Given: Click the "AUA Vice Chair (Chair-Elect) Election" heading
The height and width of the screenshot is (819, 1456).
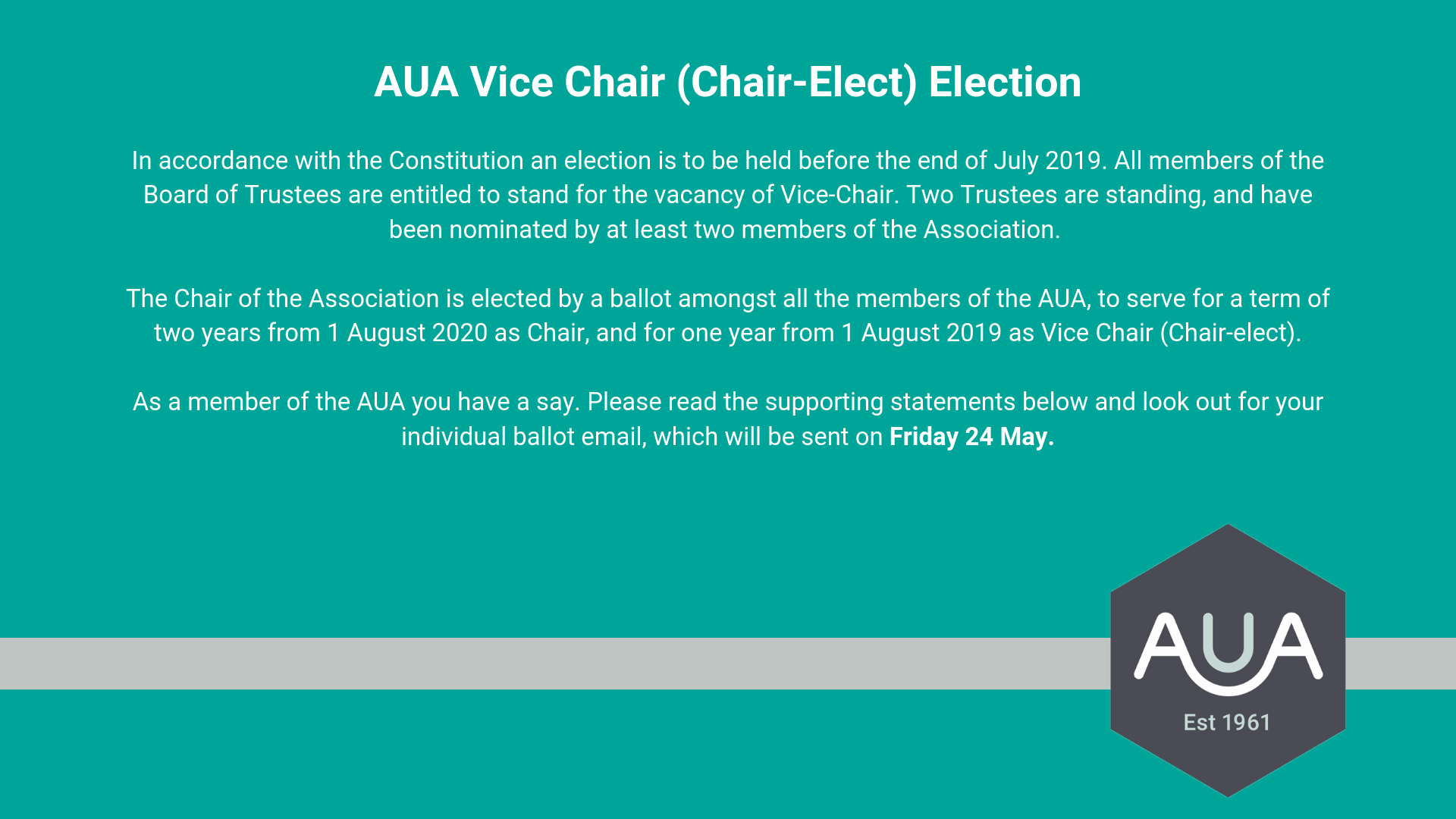Looking at the screenshot, I should click(x=727, y=82).
